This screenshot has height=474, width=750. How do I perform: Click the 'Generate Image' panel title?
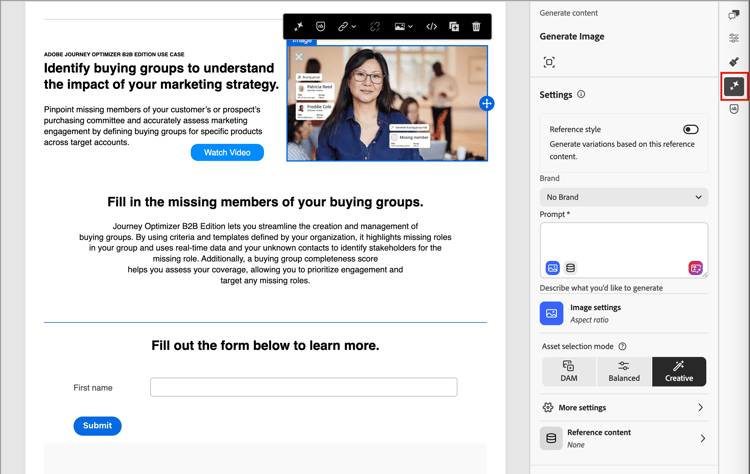(x=572, y=36)
